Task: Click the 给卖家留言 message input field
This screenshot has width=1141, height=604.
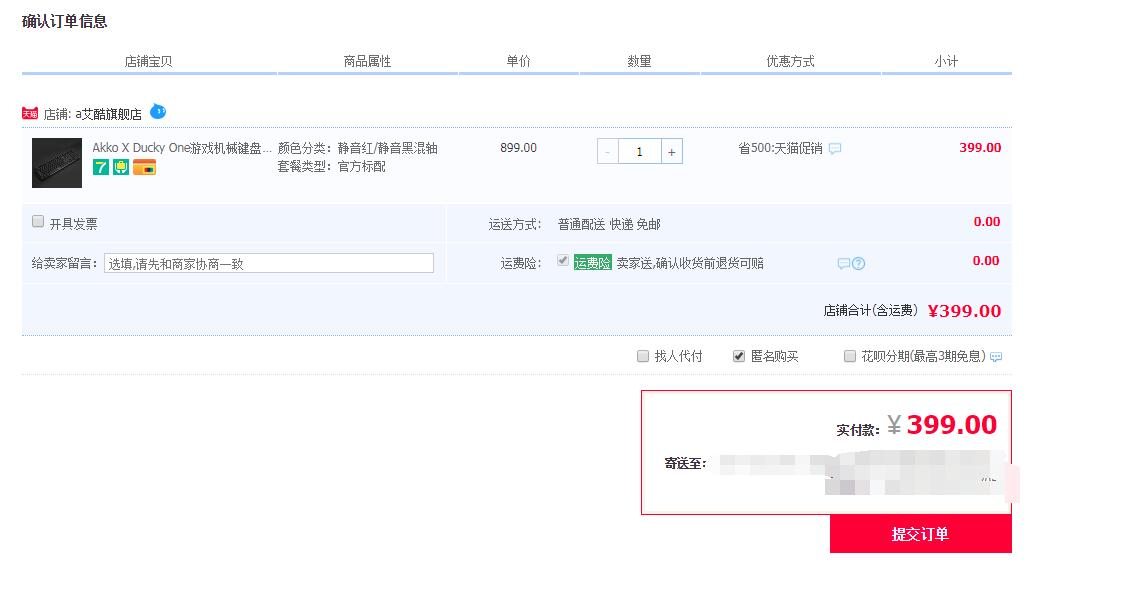Action: pyautogui.click(x=269, y=263)
